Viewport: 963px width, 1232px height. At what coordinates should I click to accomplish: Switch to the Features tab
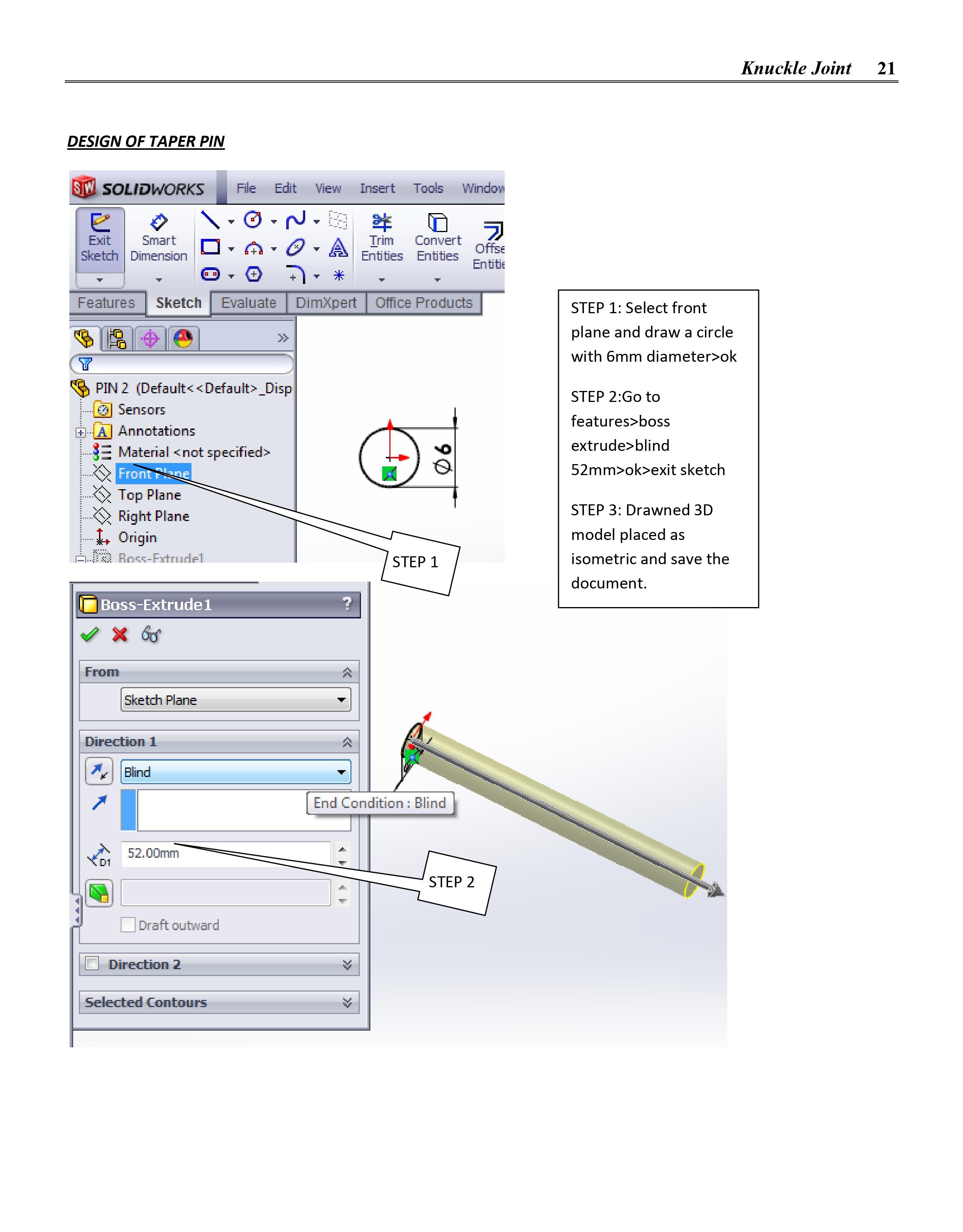click(106, 303)
